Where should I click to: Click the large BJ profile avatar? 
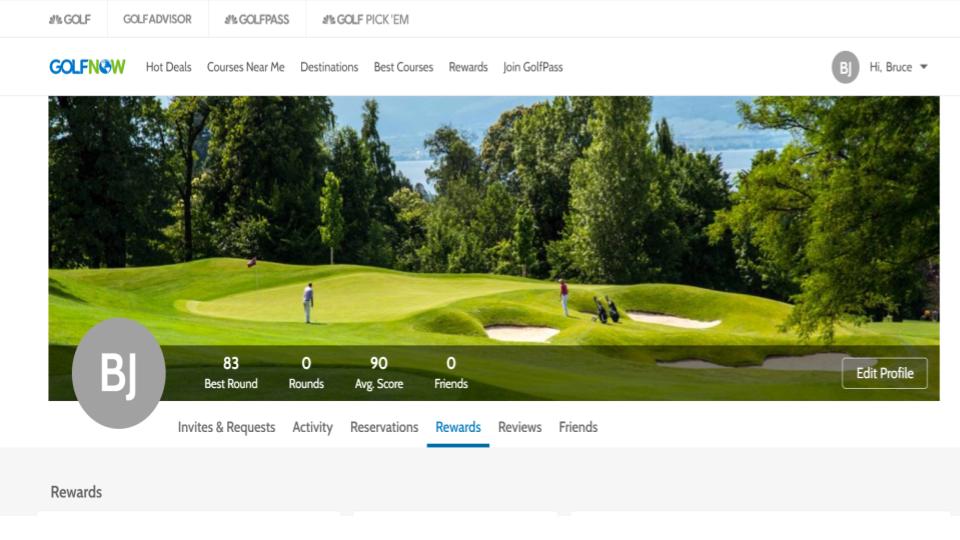pyautogui.click(x=119, y=373)
